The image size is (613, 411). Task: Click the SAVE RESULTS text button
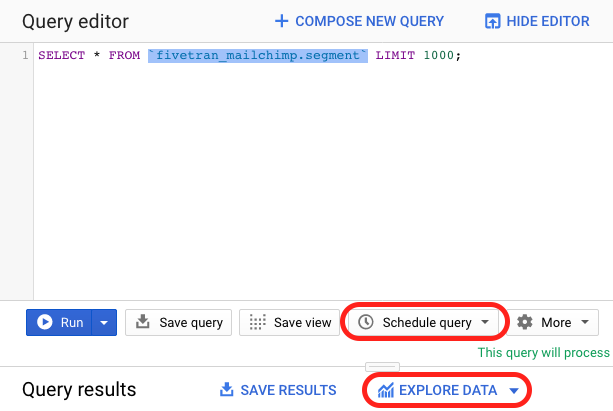pyautogui.click(x=288, y=390)
